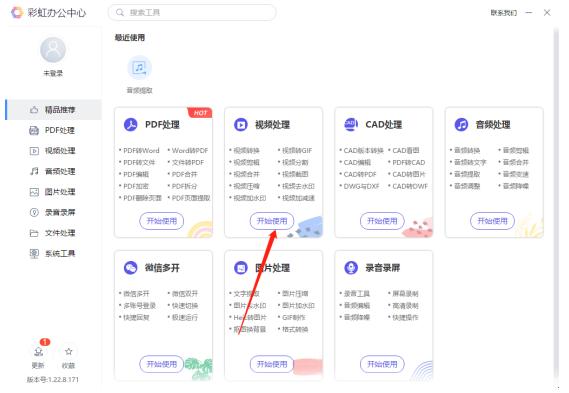Click PDF合并 in the PDF处理 list
Screen dimensions: 569x393
(x=184, y=174)
